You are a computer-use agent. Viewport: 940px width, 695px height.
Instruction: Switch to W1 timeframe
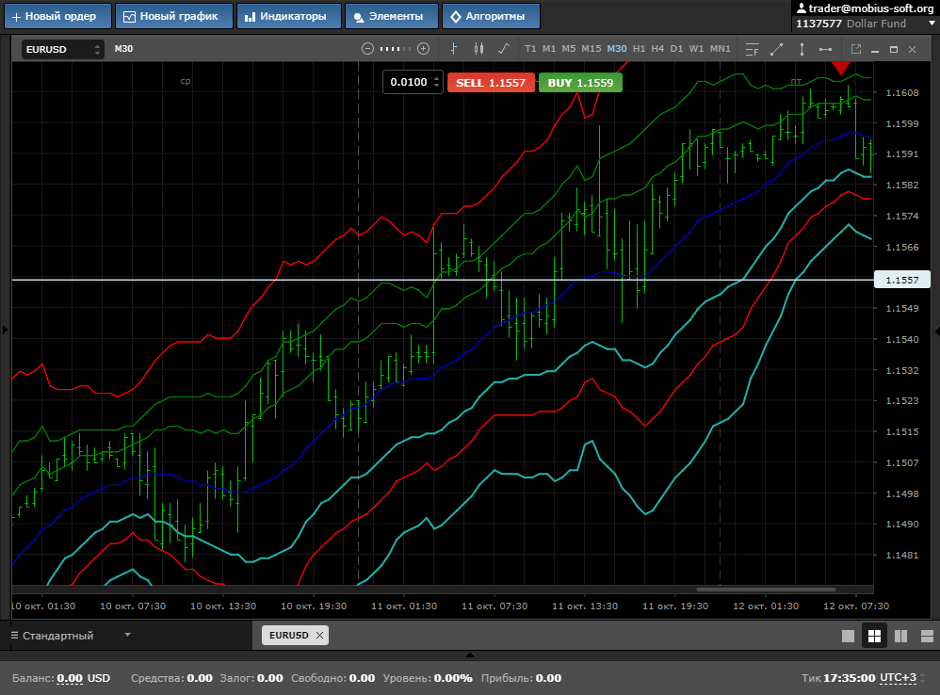[x=696, y=49]
